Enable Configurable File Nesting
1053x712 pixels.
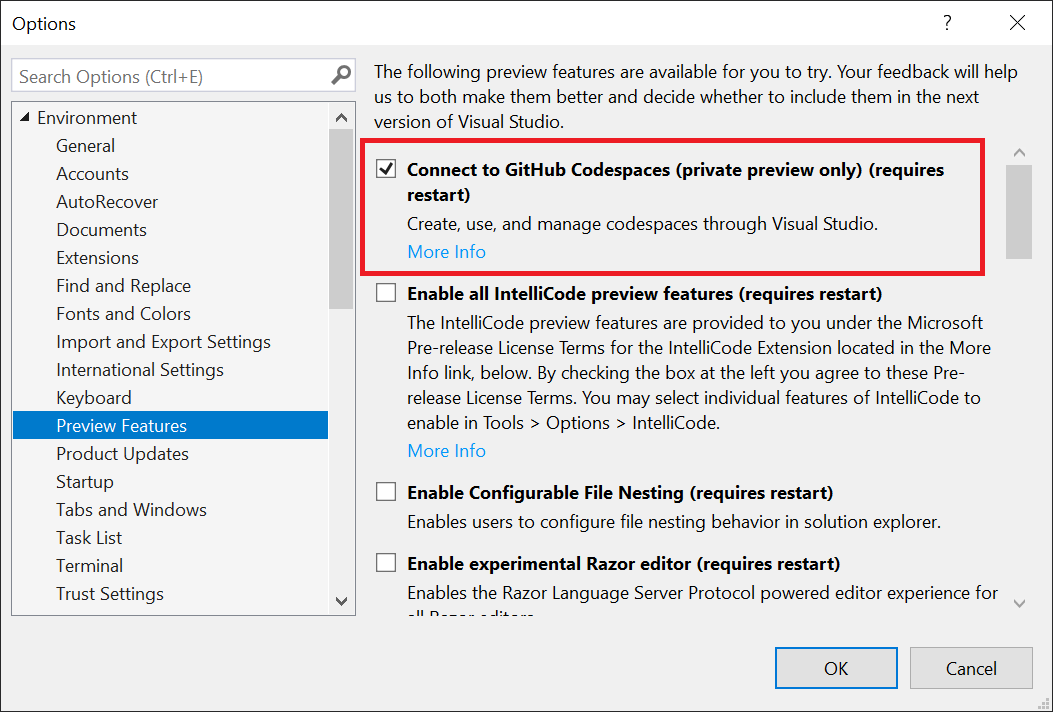386,491
